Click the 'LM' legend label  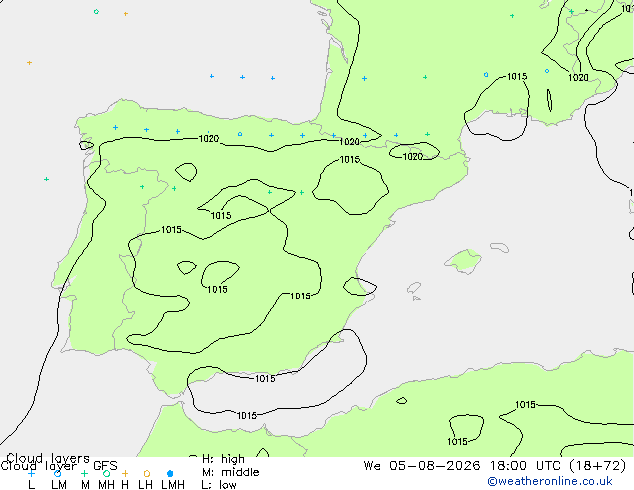pos(59,484)
